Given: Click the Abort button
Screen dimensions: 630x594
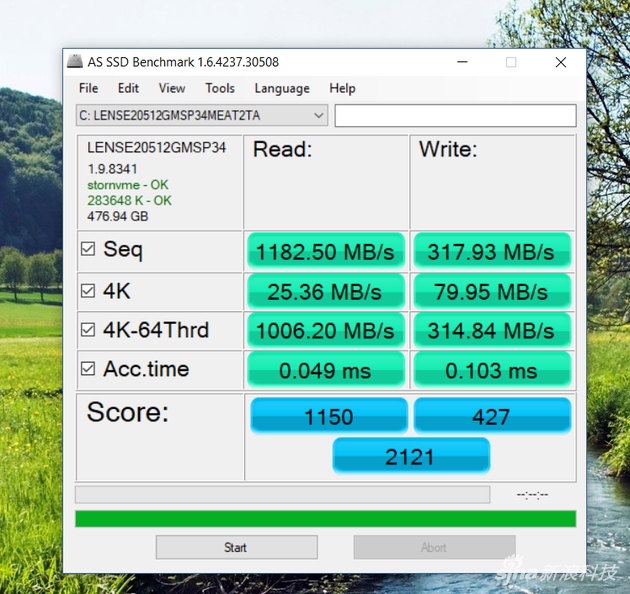Looking at the screenshot, I should [x=434, y=547].
